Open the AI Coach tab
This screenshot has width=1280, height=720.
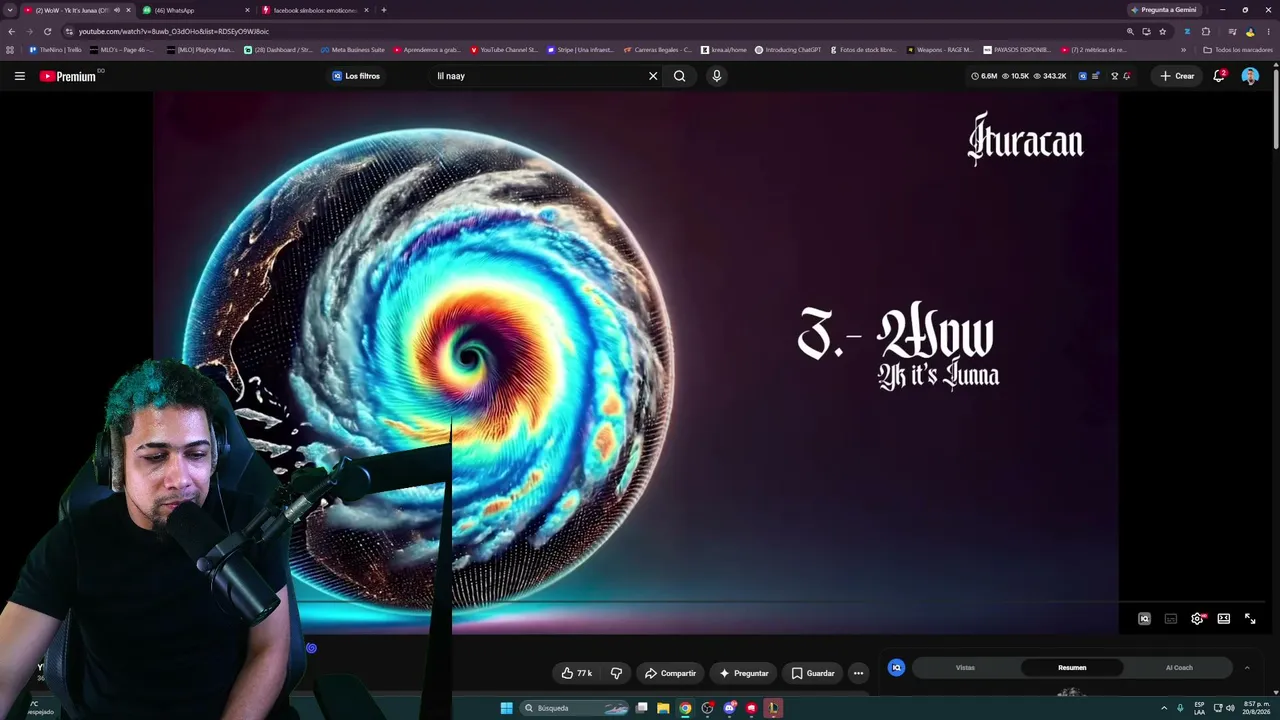[1179, 668]
